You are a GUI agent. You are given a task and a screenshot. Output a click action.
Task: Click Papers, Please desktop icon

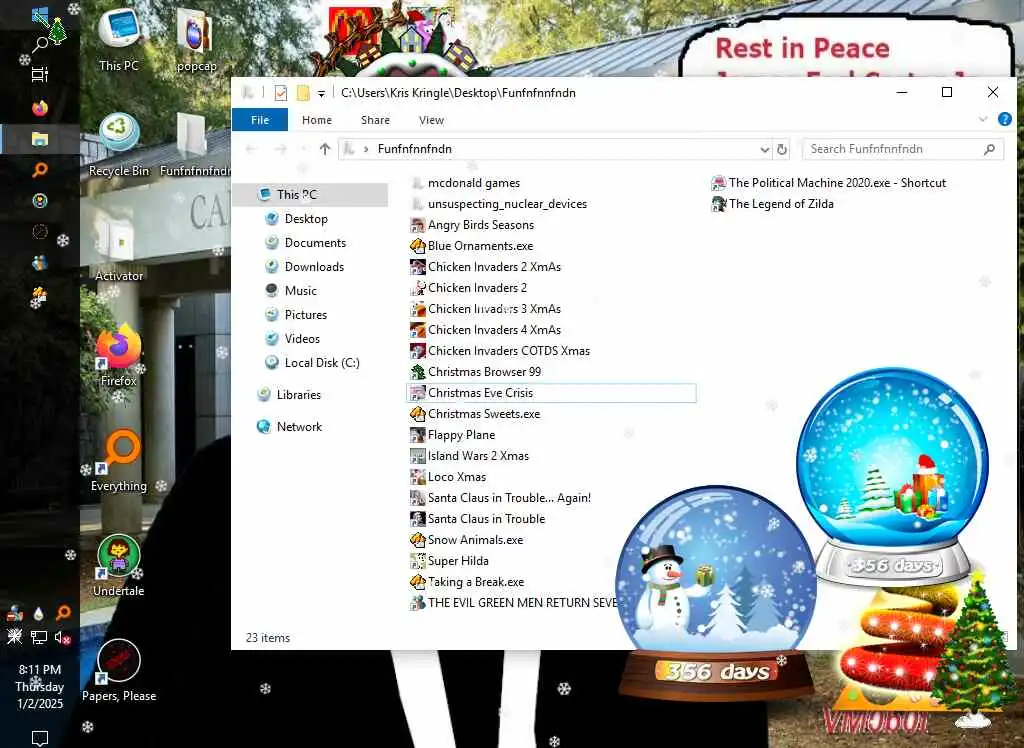pyautogui.click(x=119, y=670)
